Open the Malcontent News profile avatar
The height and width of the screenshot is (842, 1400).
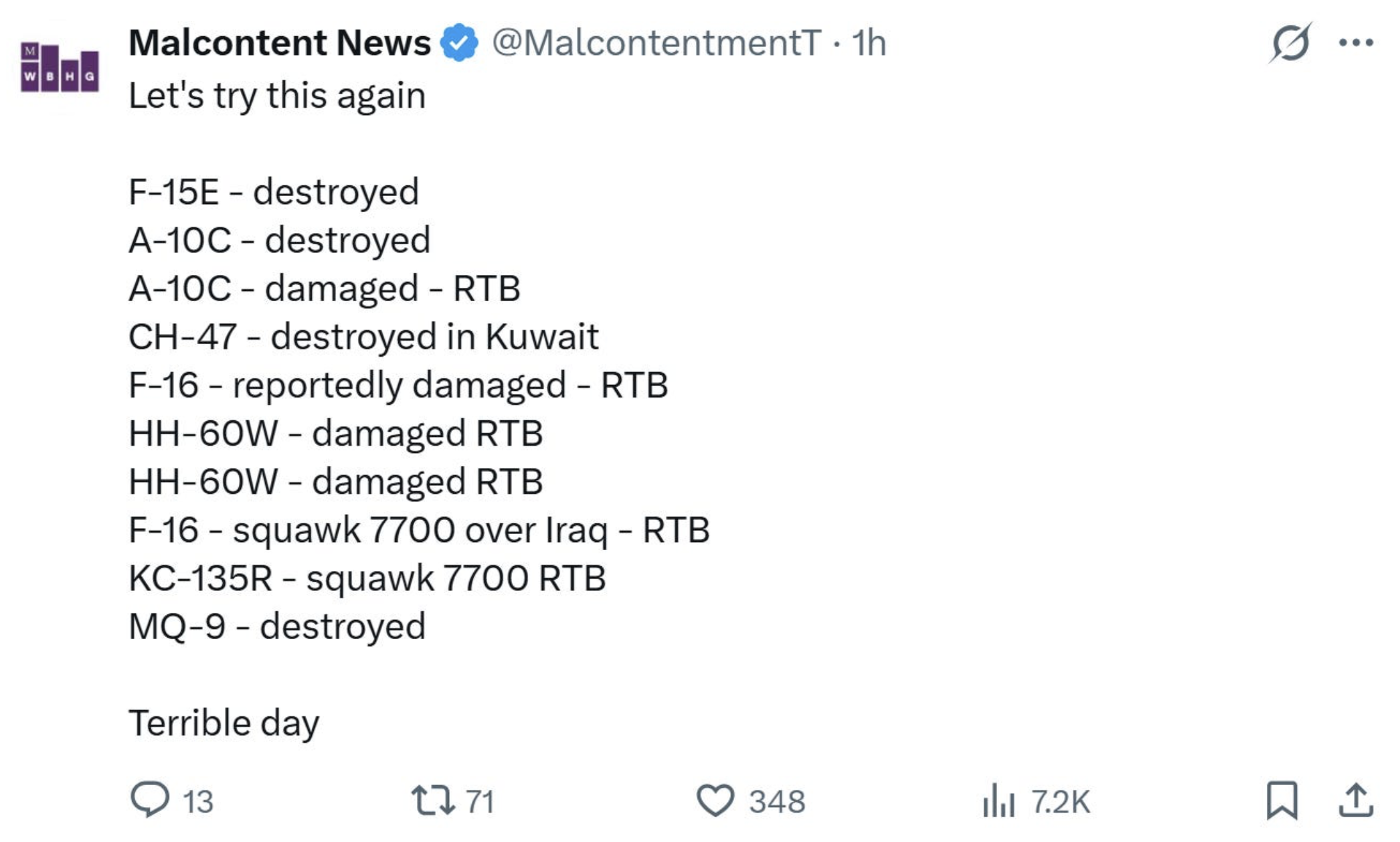tap(60, 67)
